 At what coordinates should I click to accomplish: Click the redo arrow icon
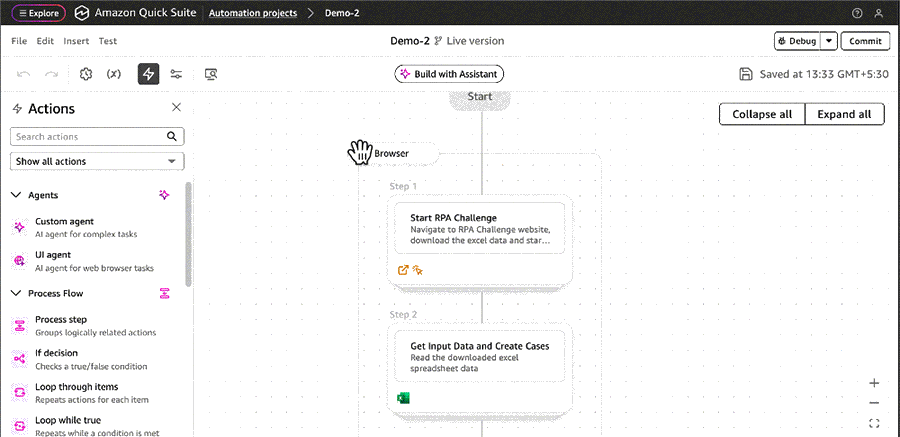[x=52, y=74]
